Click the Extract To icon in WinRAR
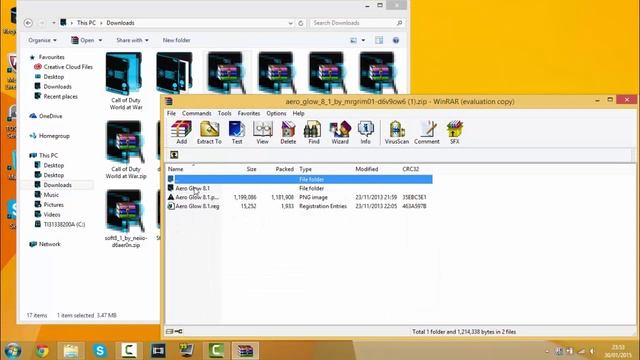 pos(209,132)
